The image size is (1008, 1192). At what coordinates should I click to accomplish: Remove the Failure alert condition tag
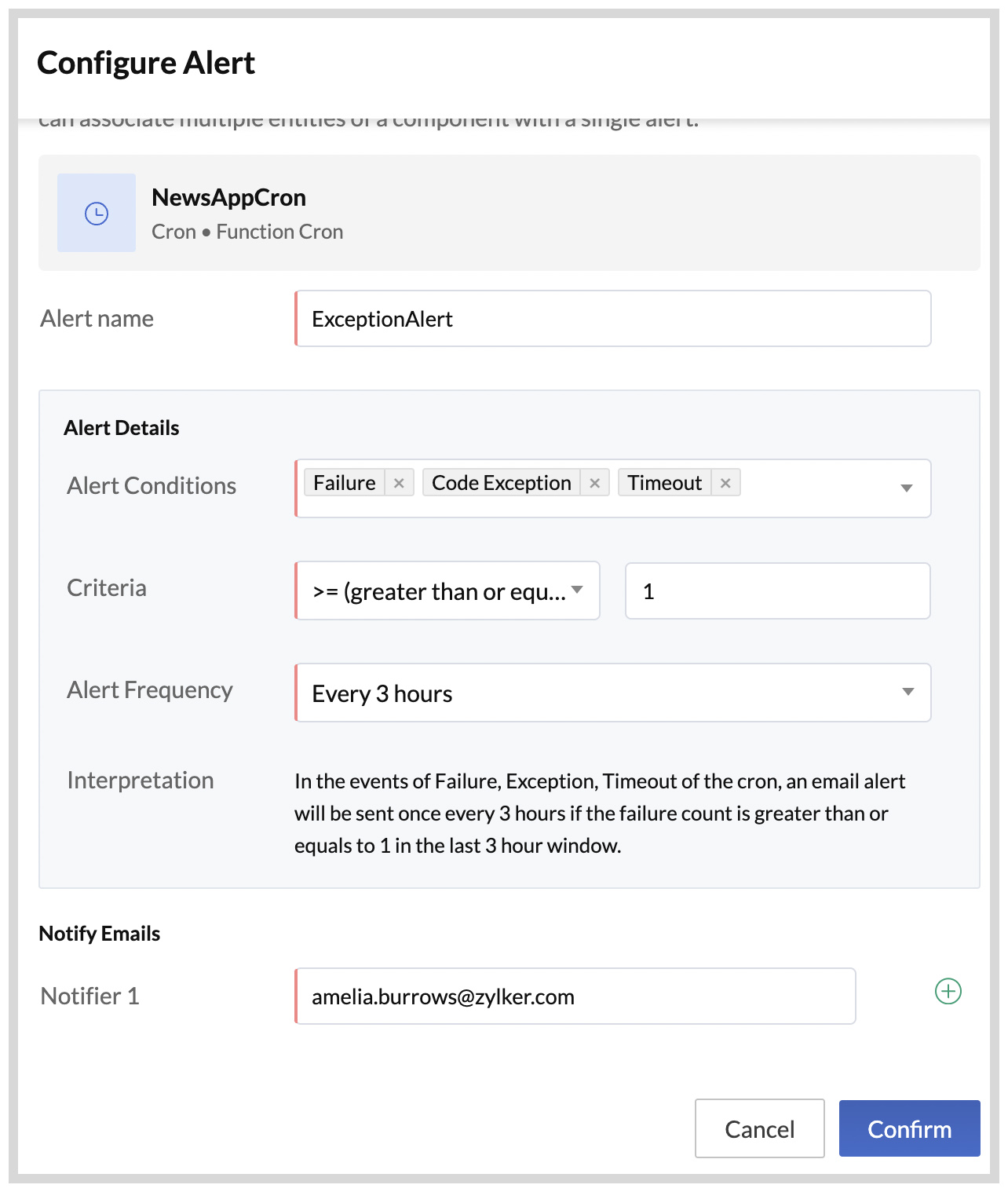pos(400,482)
